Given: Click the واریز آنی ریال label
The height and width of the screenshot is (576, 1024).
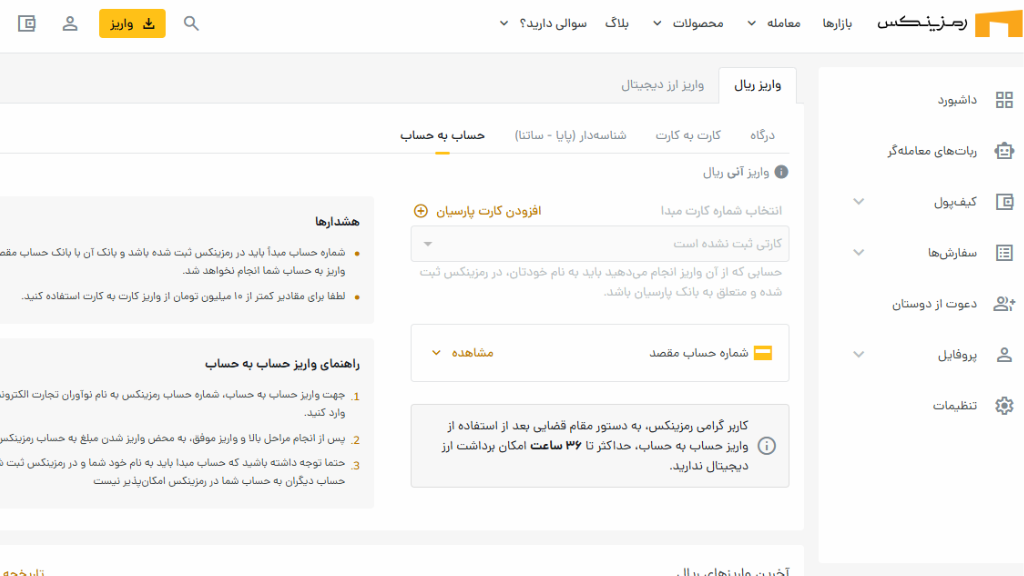Looking at the screenshot, I should click(736, 172).
